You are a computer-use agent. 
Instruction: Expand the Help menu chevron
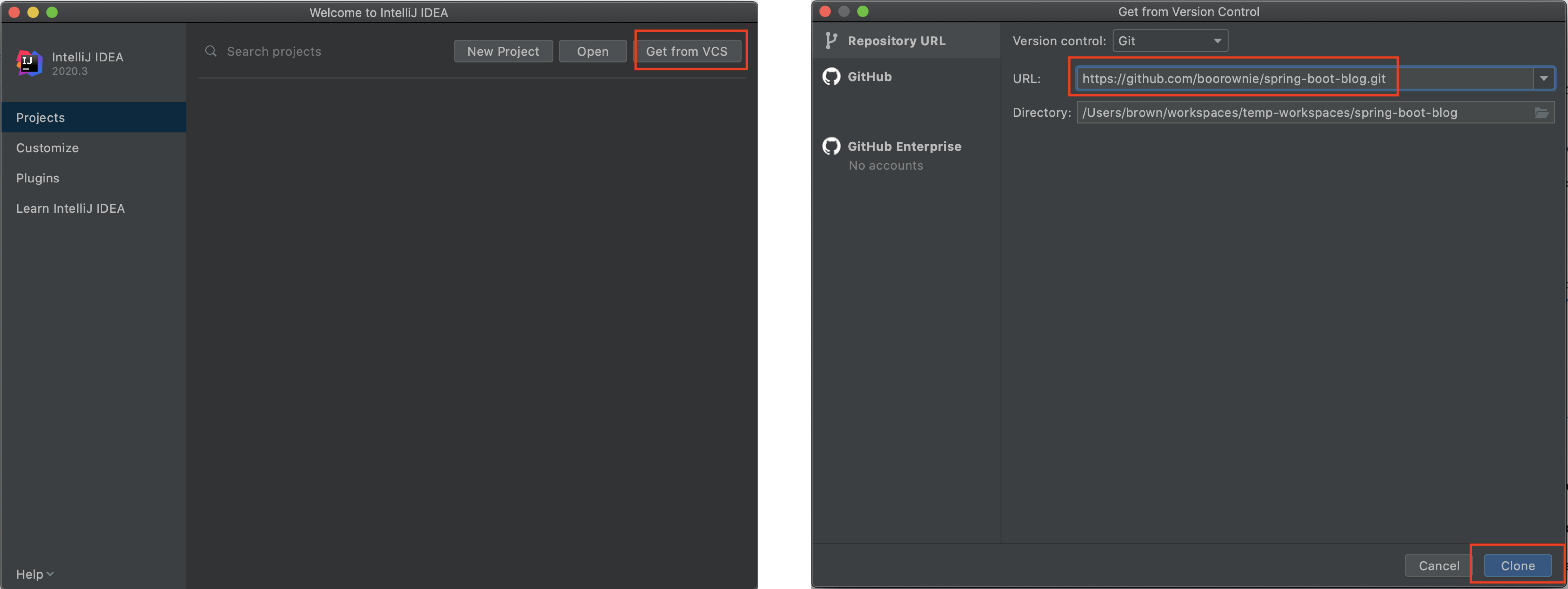point(50,574)
